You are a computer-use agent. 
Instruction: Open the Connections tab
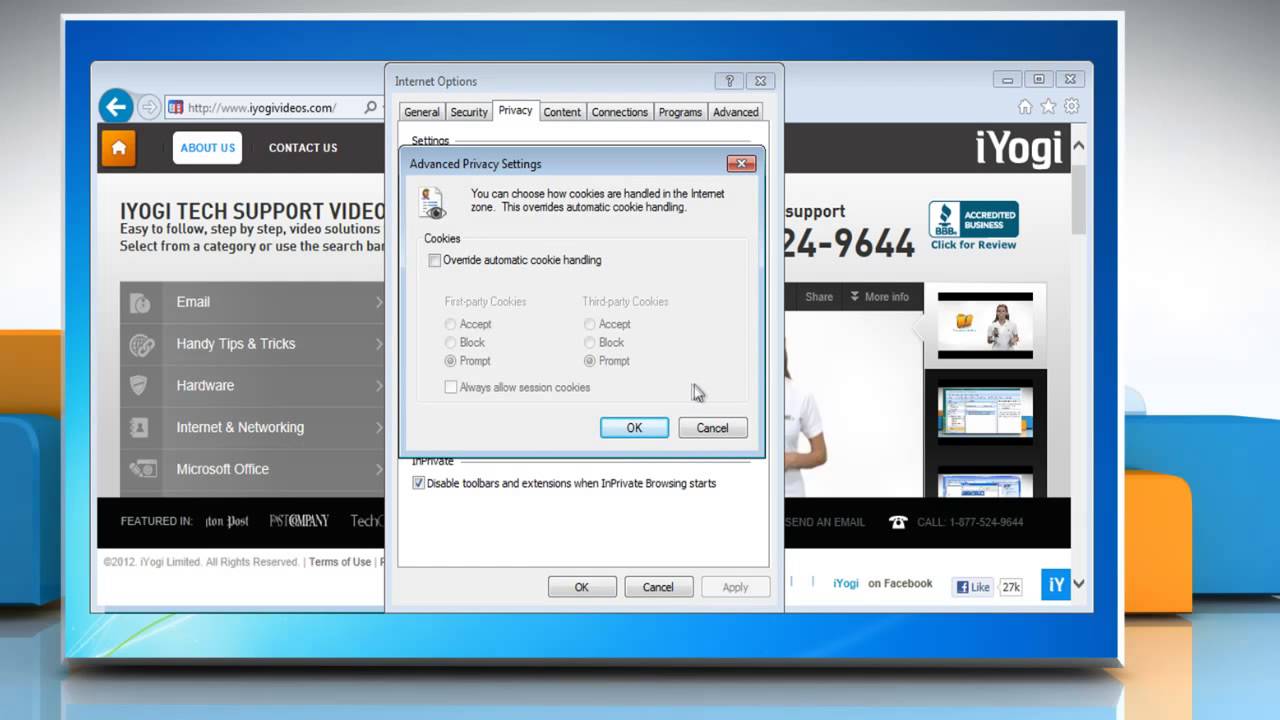tap(620, 112)
